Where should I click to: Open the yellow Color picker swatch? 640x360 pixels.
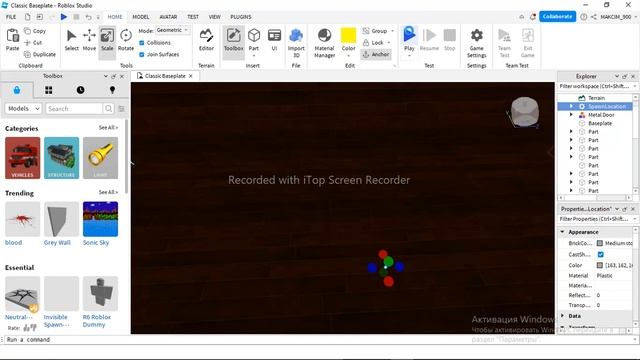348,36
